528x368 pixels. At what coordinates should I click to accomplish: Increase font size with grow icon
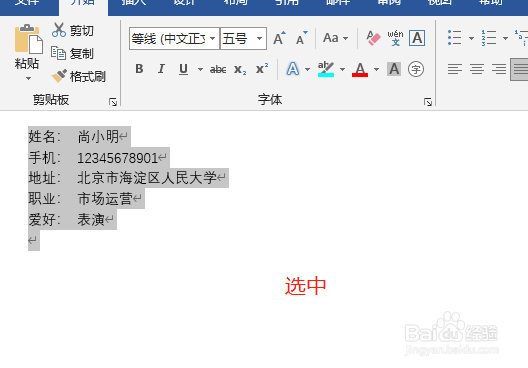(279, 38)
